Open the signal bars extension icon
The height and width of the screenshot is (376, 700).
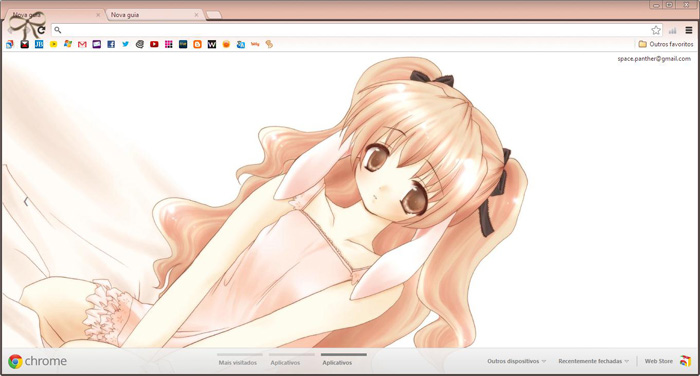pos(673,30)
